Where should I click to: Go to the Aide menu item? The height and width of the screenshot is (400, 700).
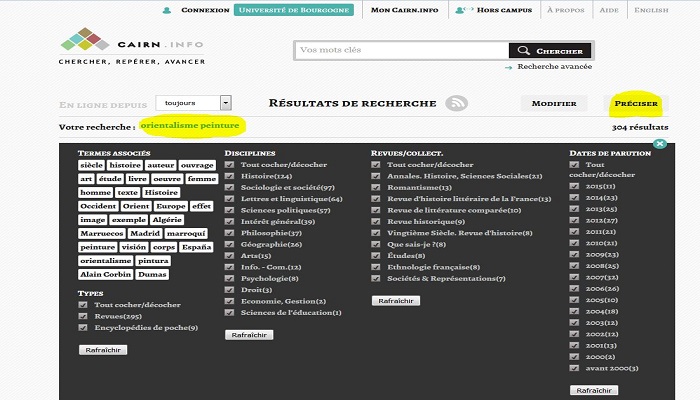click(x=636, y=10)
